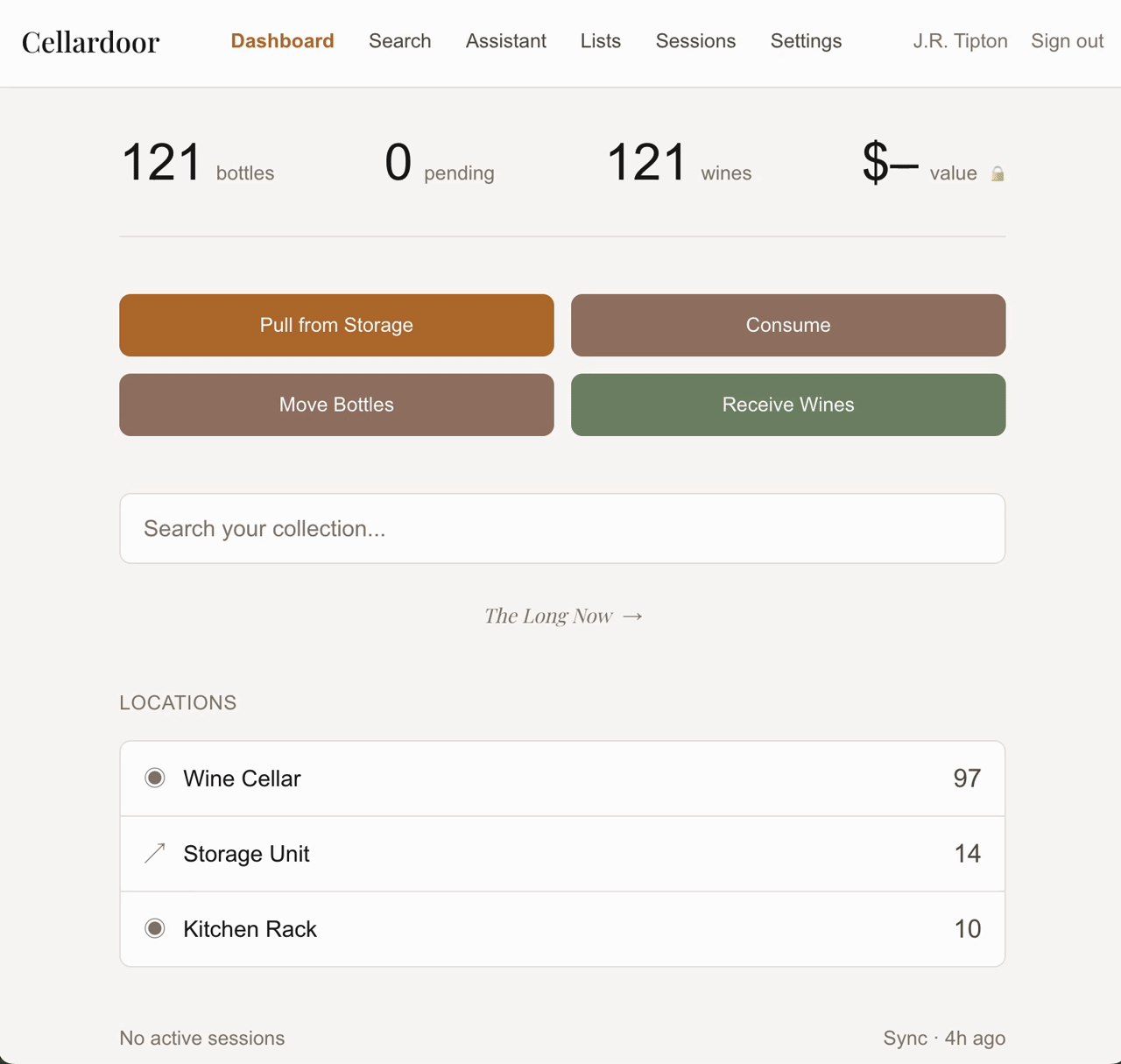Screen dimensions: 1121x1064
Task: Click the Storage Unit outbound arrow icon
Action: [x=154, y=853]
